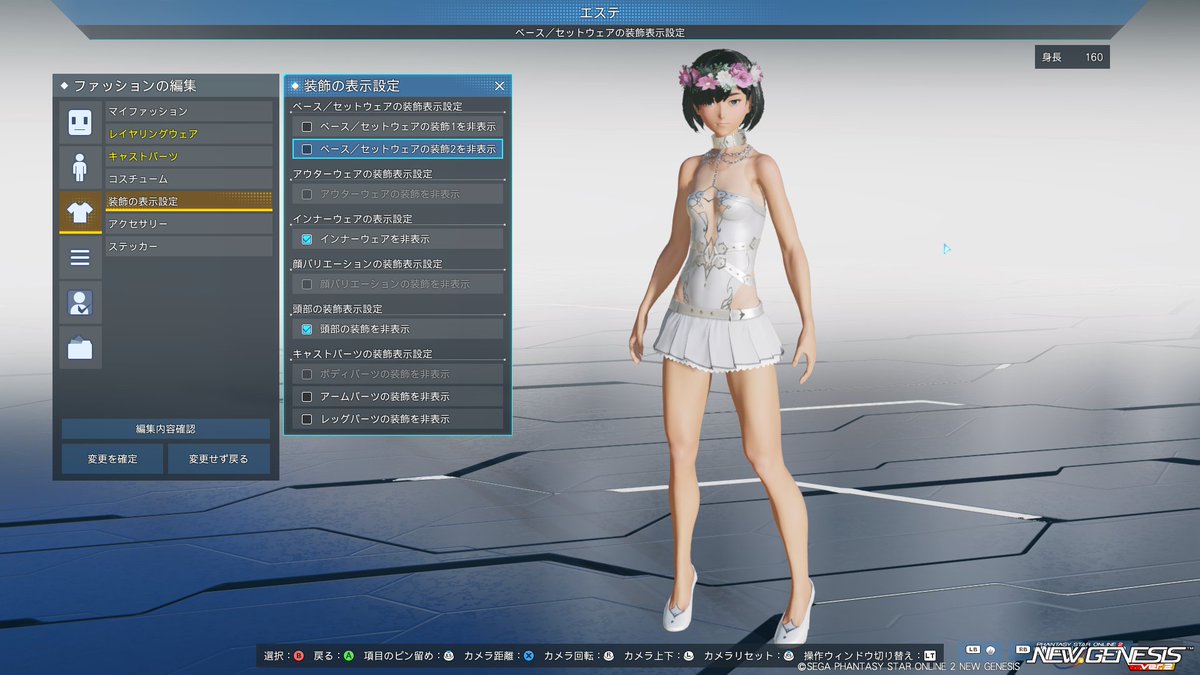Open the folder-shaped category icon
Viewport: 1200px width, 675px height.
click(x=80, y=347)
